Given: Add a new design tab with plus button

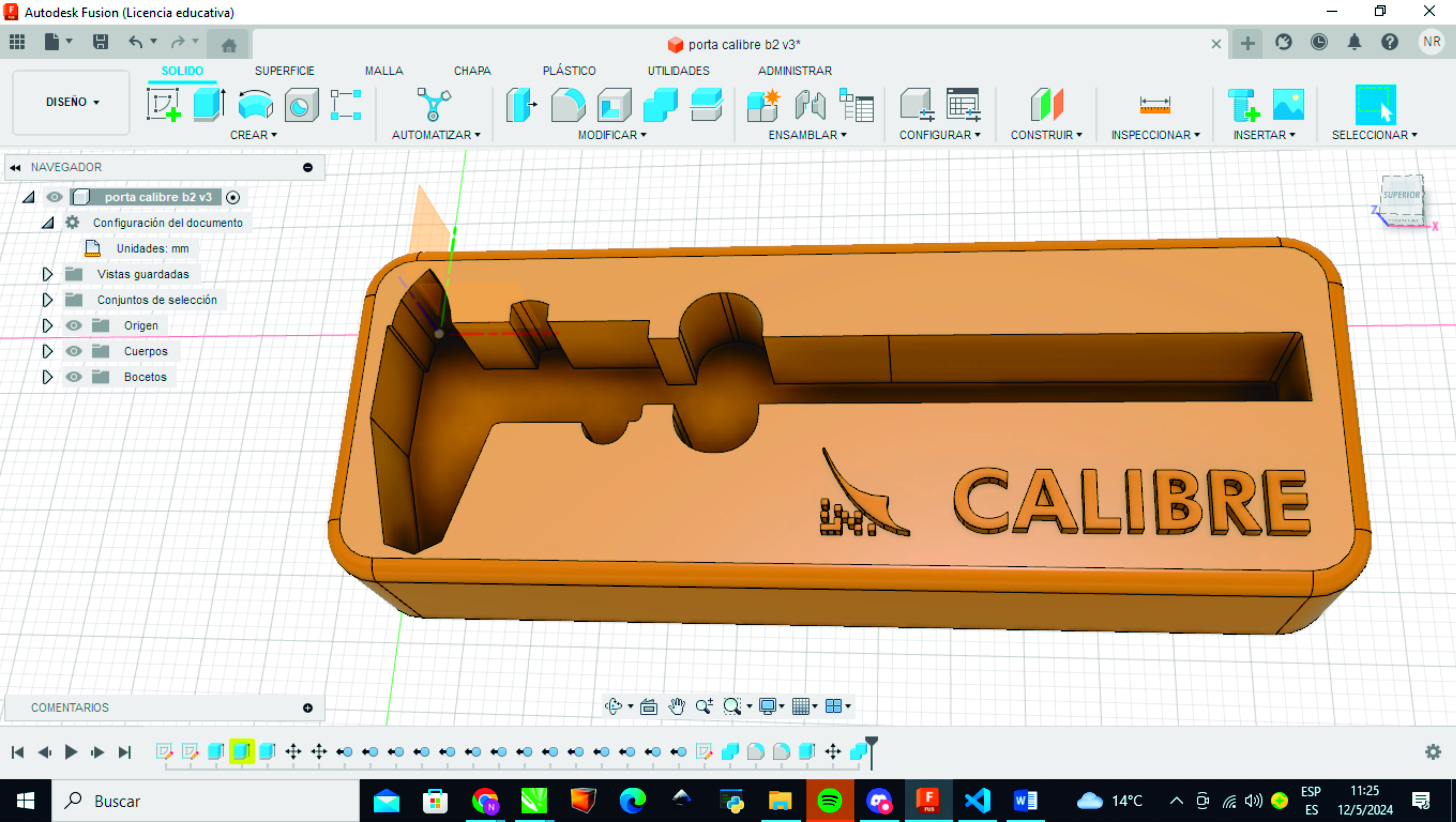Looking at the screenshot, I should (x=1247, y=43).
